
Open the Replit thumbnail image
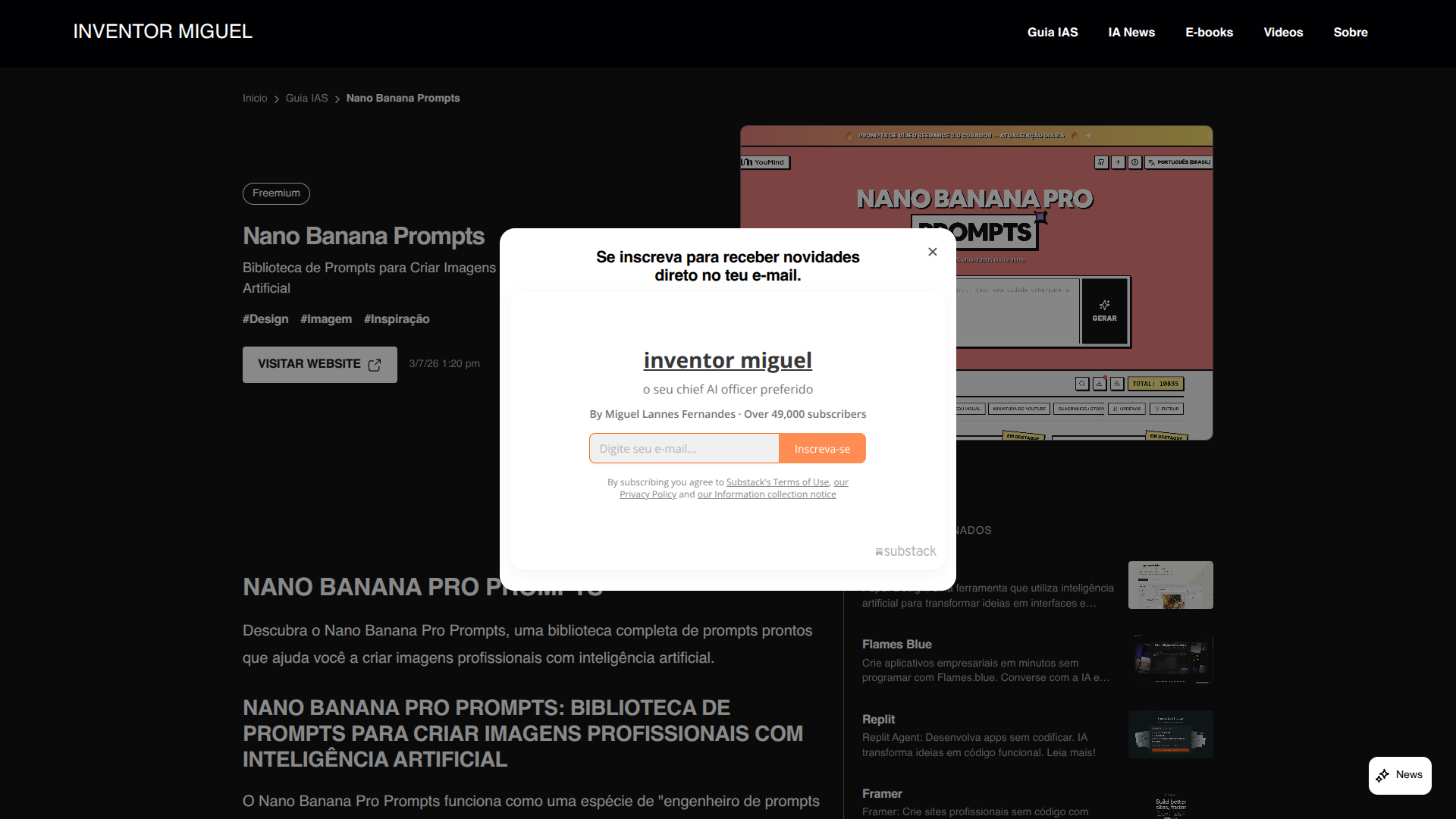pos(1171,734)
